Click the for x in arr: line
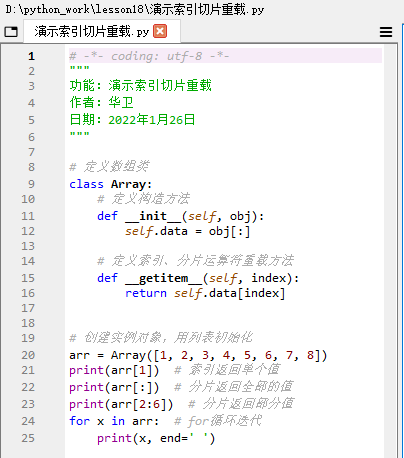 tap(114, 421)
